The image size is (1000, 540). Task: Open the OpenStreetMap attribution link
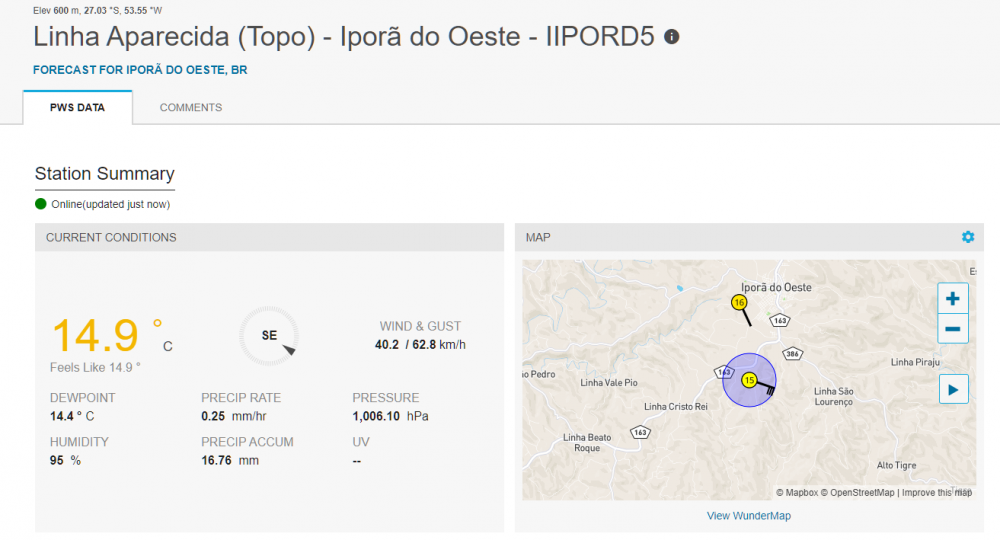coord(862,492)
